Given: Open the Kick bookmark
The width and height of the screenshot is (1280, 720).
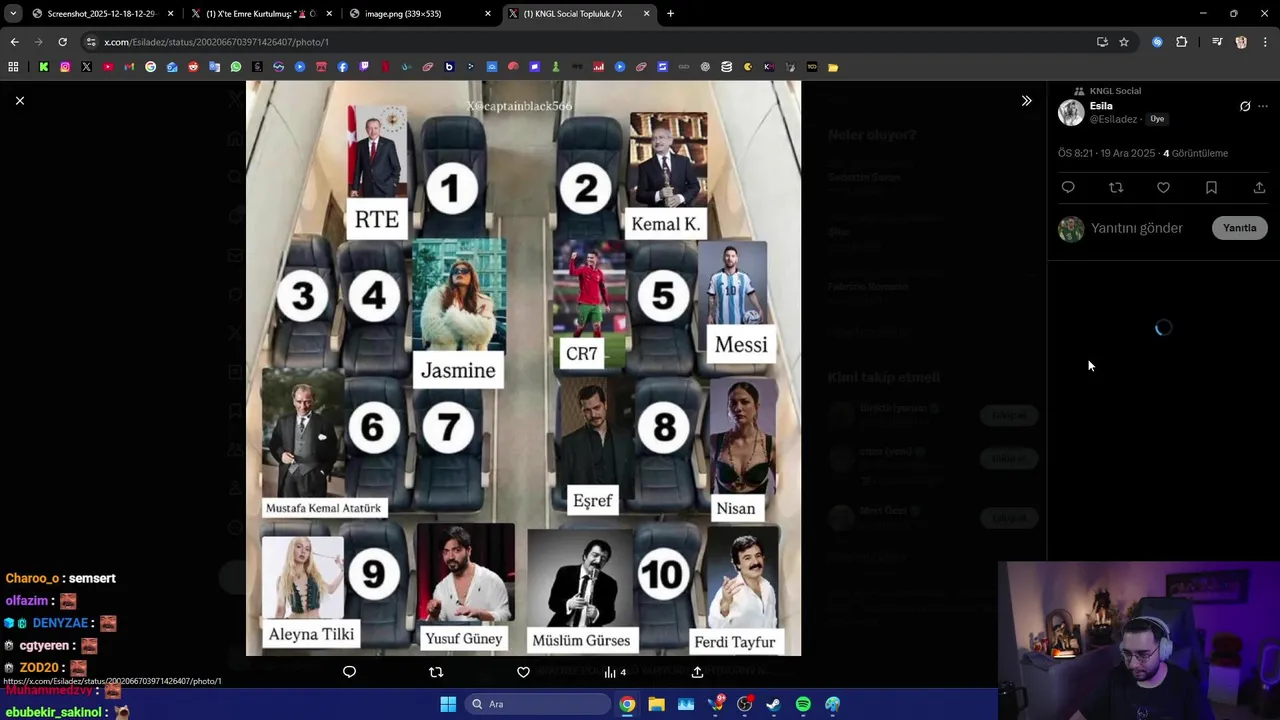Looking at the screenshot, I should pyautogui.click(x=44, y=67).
